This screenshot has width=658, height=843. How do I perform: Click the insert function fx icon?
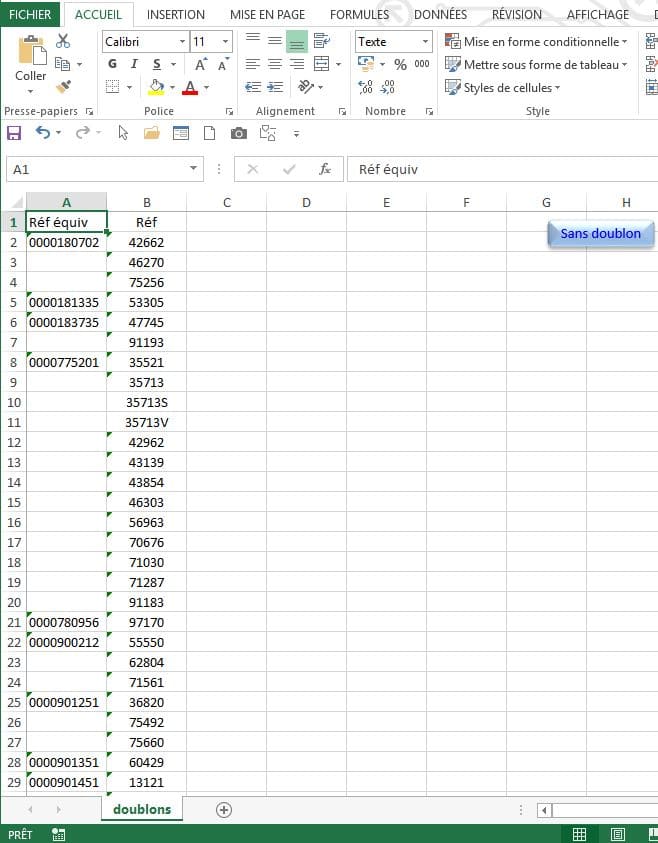[x=325, y=169]
